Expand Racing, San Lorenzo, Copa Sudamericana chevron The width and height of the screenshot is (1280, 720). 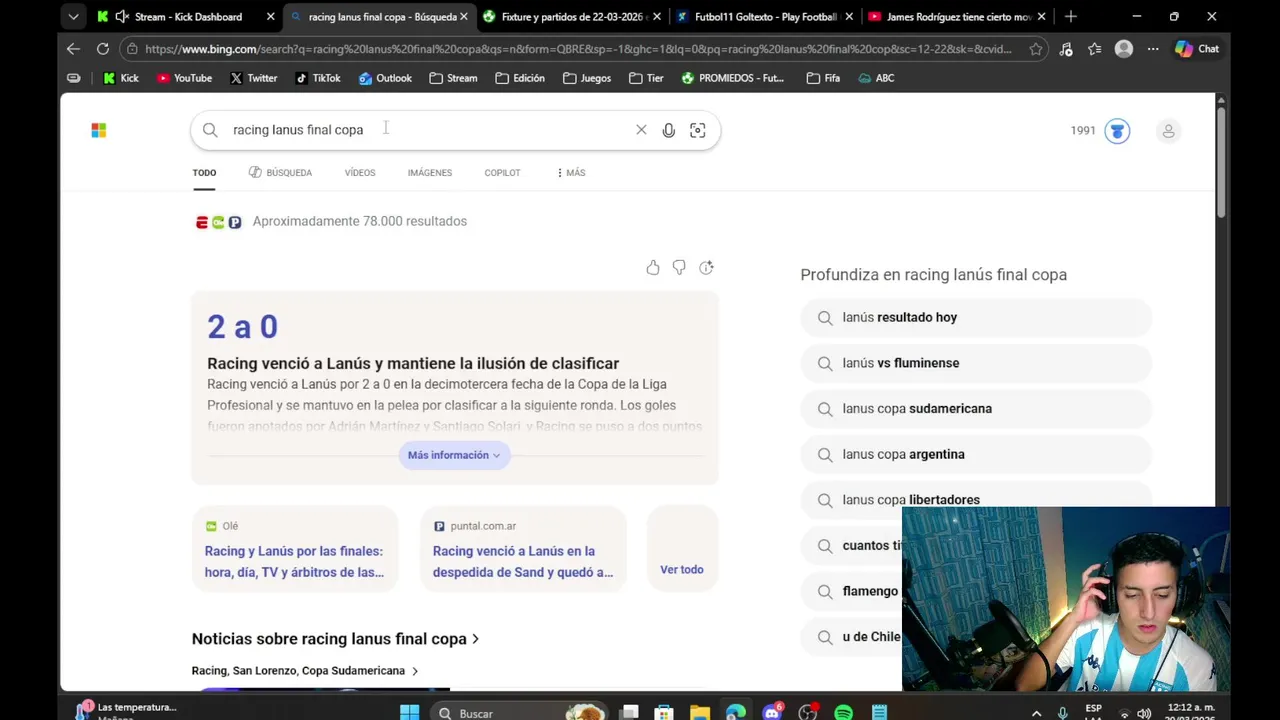click(x=414, y=671)
